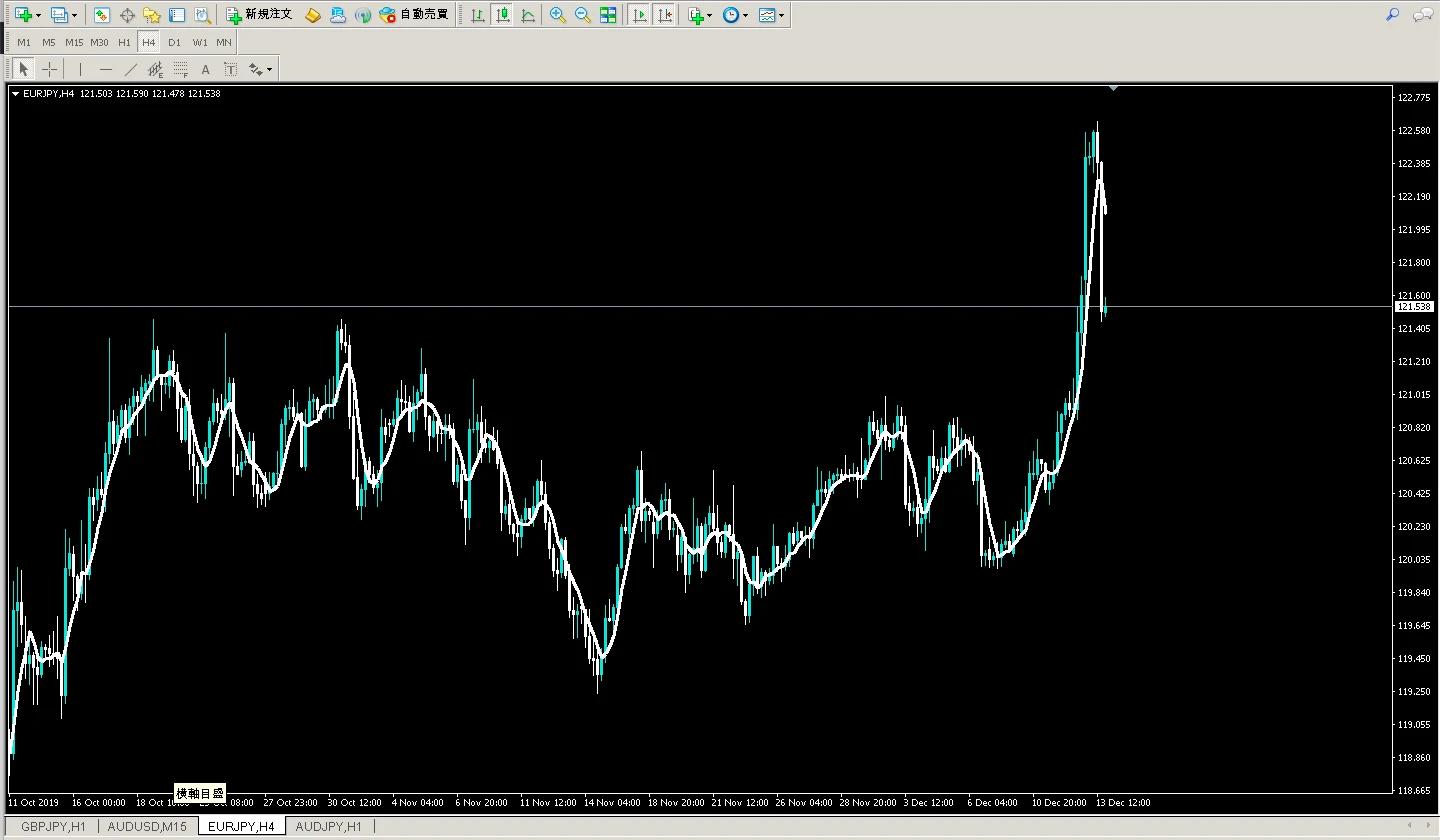Switch chart to line chart display

528,15
